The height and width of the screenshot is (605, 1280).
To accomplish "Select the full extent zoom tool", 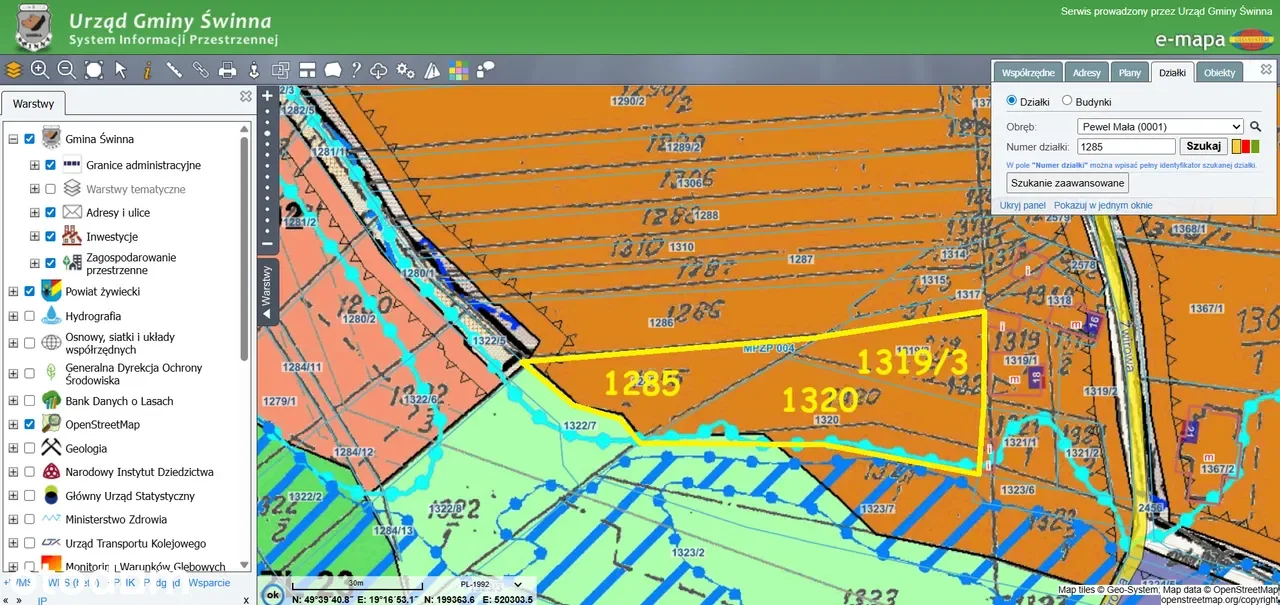I will [x=94, y=70].
